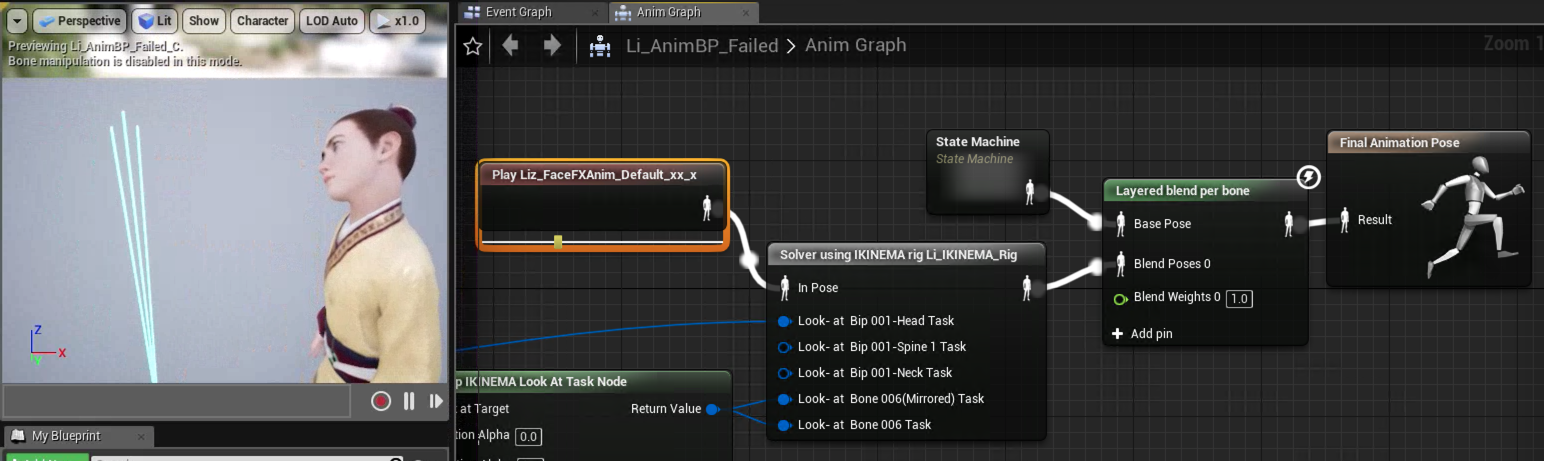1544x461 pixels.
Task: Select the Final Animation Pose node header
Action: point(1427,143)
